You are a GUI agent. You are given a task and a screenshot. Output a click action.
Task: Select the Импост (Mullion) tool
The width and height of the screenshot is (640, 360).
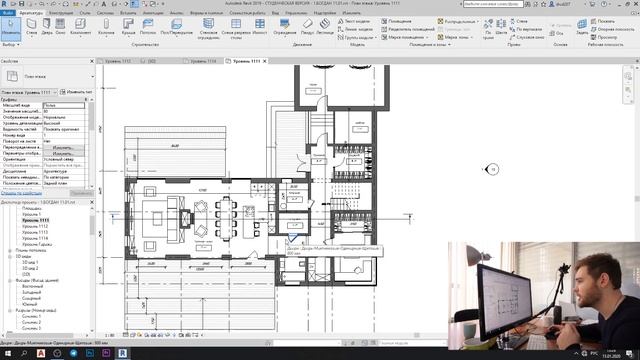pos(260,27)
